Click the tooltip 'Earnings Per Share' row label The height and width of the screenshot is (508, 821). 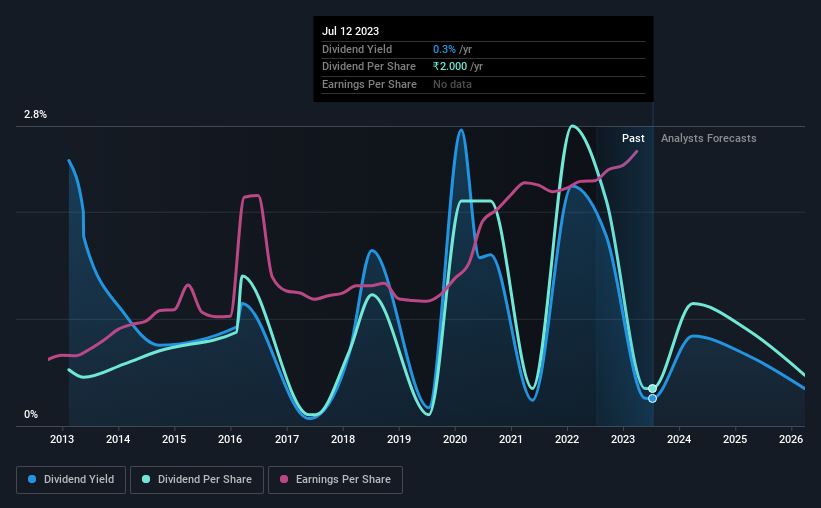pyautogui.click(x=369, y=84)
